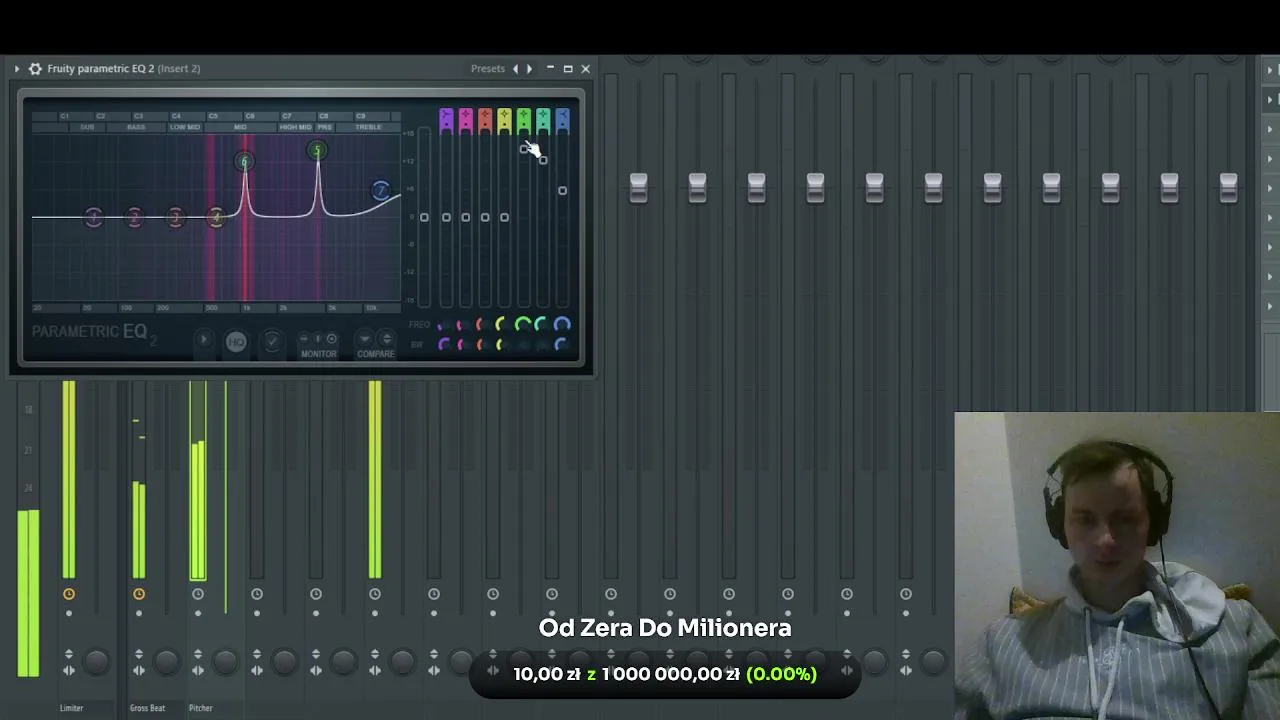Open pink band 2 filter type selector

pyautogui.click(x=465, y=121)
